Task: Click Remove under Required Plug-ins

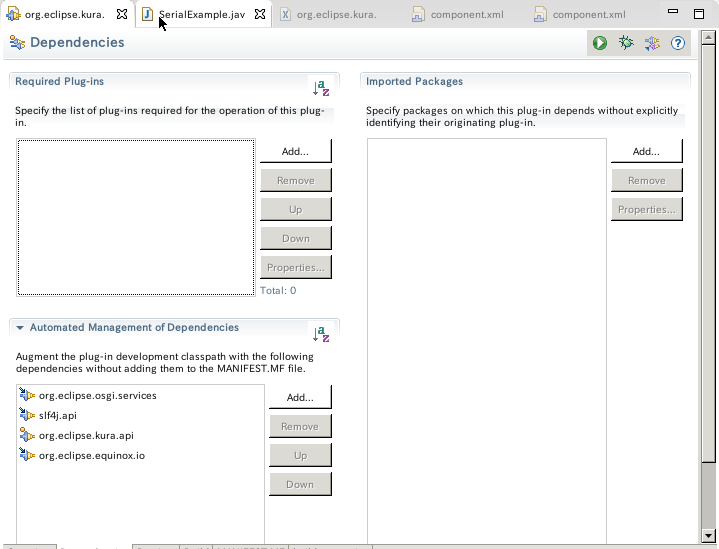Action: (295, 180)
